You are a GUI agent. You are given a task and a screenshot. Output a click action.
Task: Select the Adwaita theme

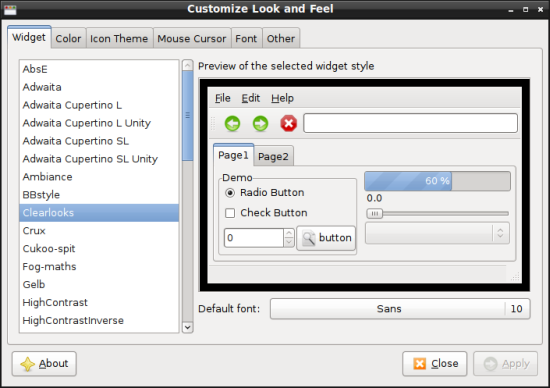click(99, 87)
